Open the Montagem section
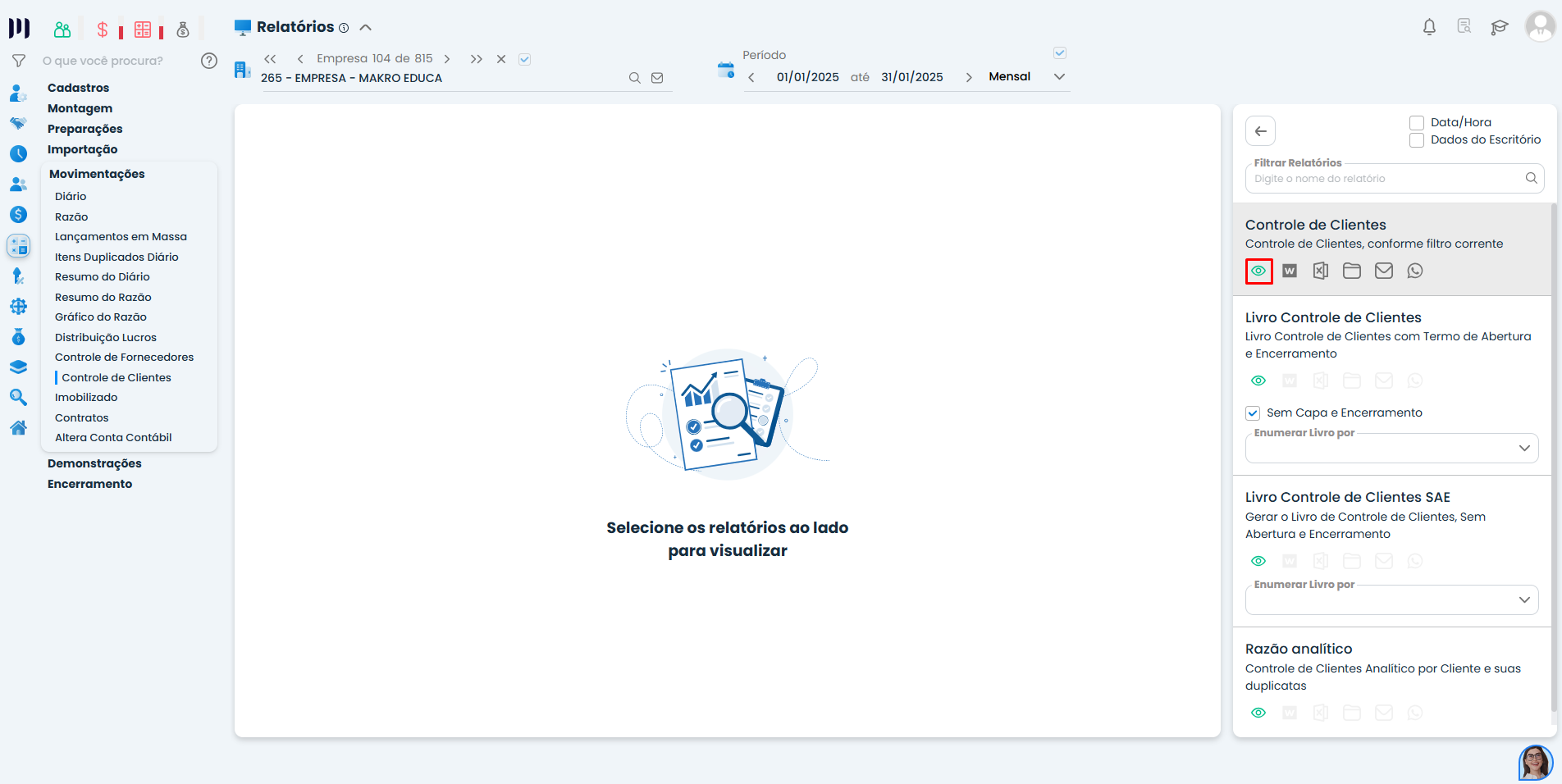This screenshot has height=784, width=1562. 80,108
